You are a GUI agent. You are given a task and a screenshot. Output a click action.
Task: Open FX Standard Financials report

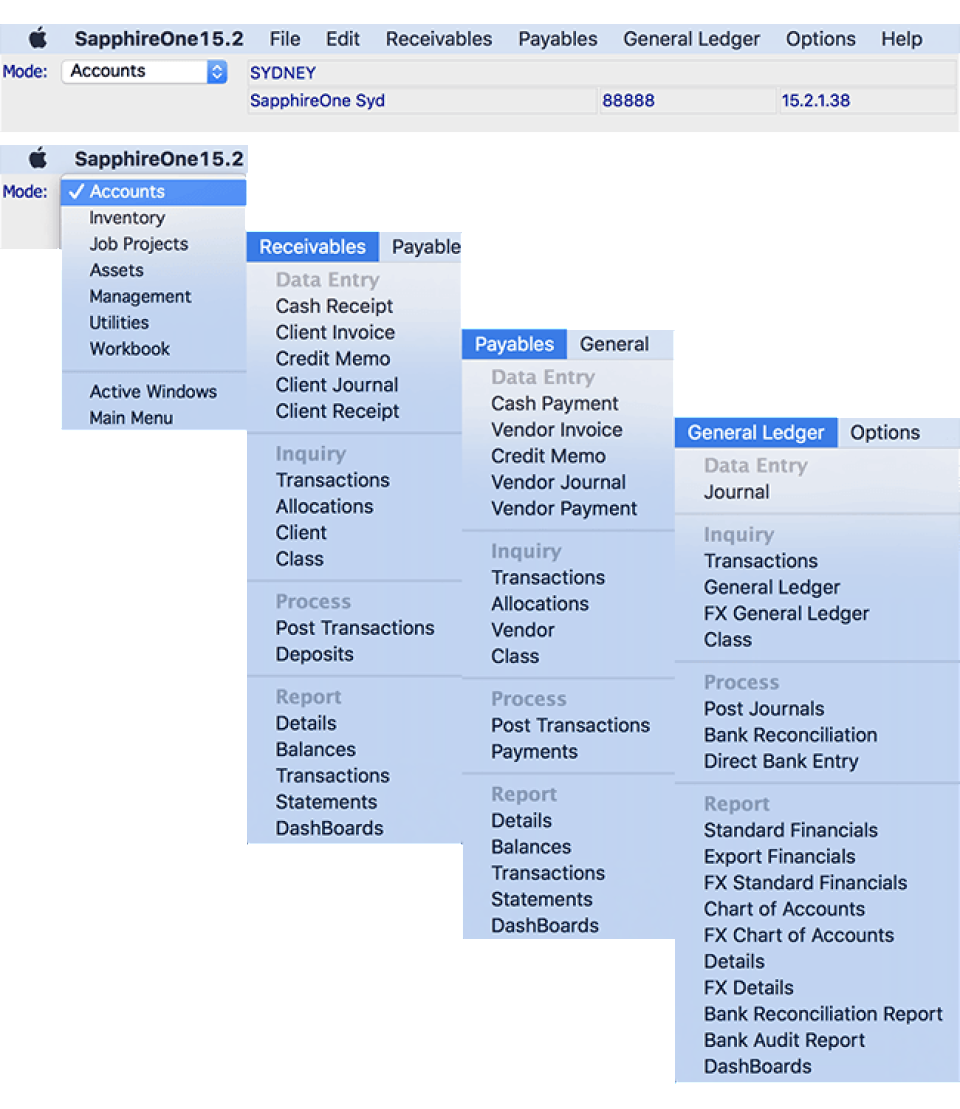[x=805, y=883]
